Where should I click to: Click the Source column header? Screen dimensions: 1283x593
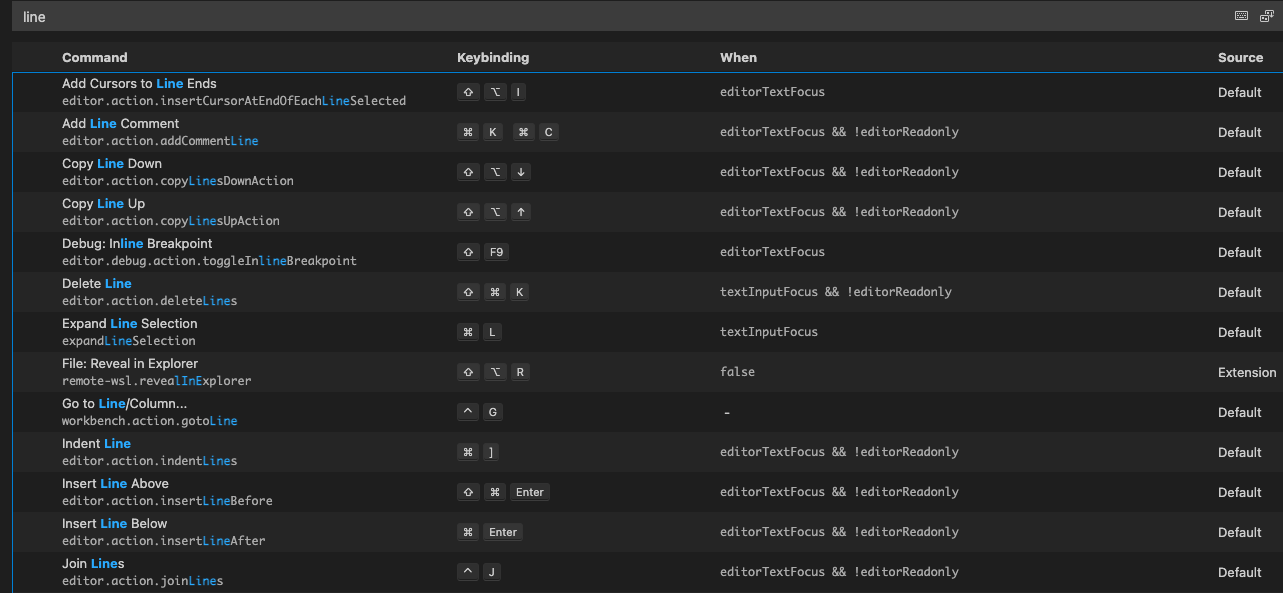pyautogui.click(x=1240, y=57)
